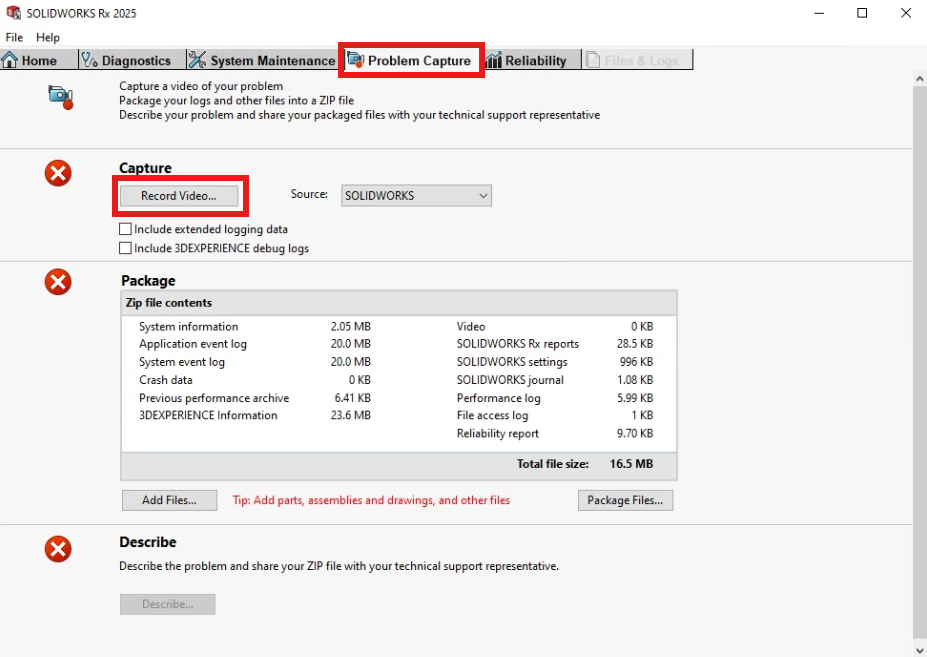This screenshot has height=657, width=927.
Task: Switch to the Home tab
Action: (39, 60)
